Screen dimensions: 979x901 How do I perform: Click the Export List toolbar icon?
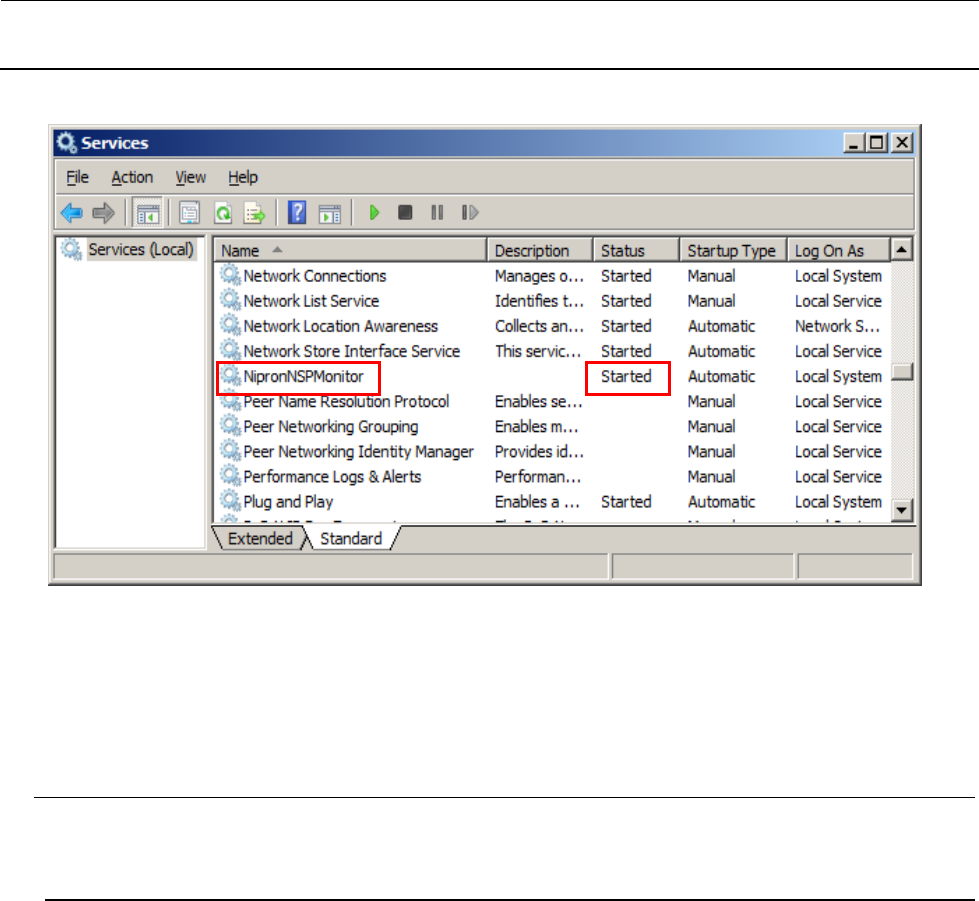click(255, 214)
